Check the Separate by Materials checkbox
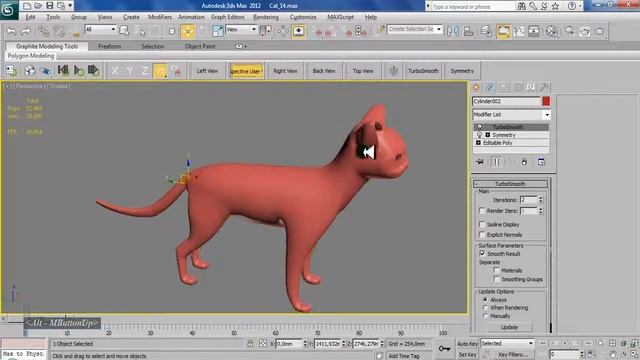The height and width of the screenshot is (360, 640). click(x=496, y=270)
